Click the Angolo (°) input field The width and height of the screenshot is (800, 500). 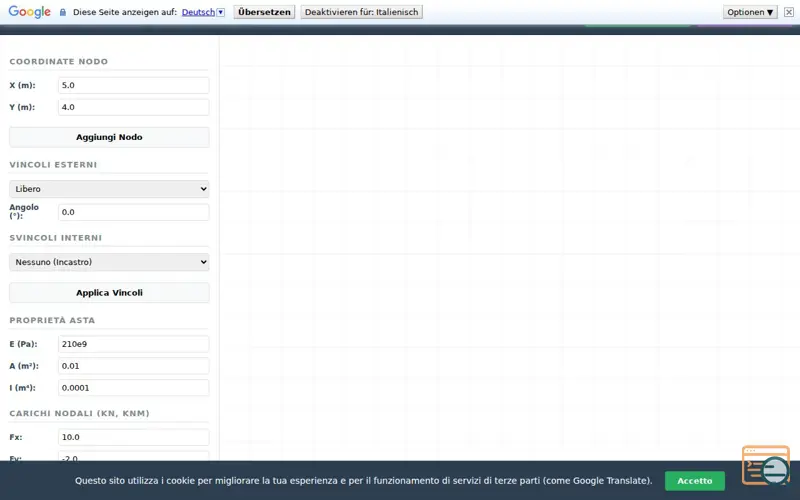click(134, 212)
